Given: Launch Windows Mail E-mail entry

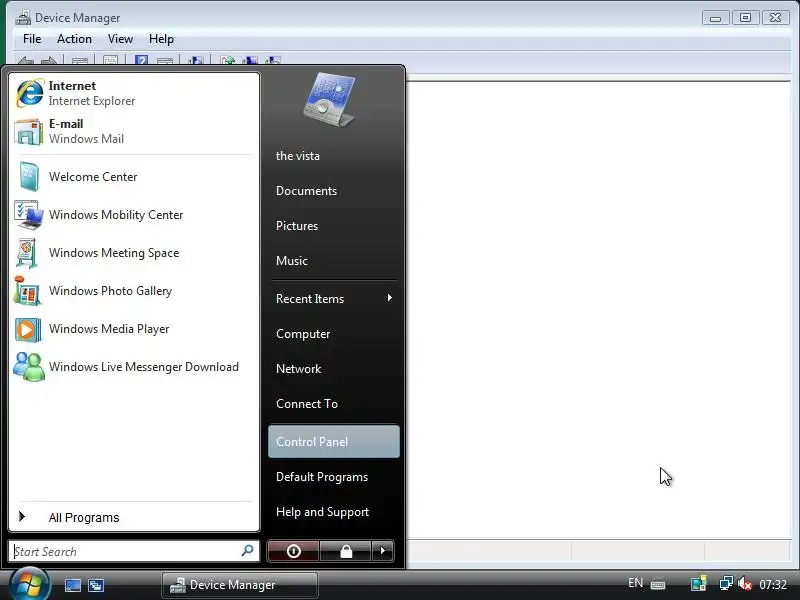Looking at the screenshot, I should (x=134, y=131).
